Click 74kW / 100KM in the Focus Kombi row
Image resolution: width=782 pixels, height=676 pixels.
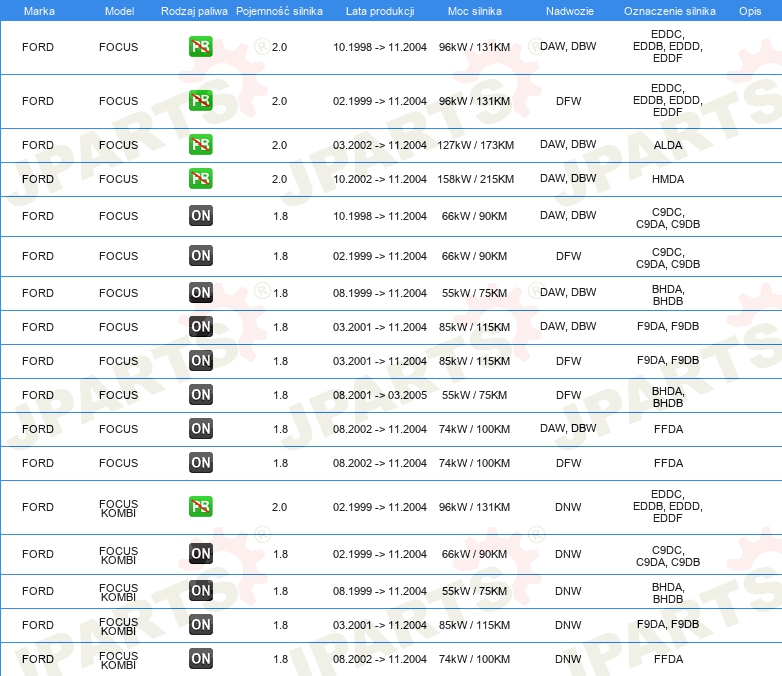[x=474, y=659]
